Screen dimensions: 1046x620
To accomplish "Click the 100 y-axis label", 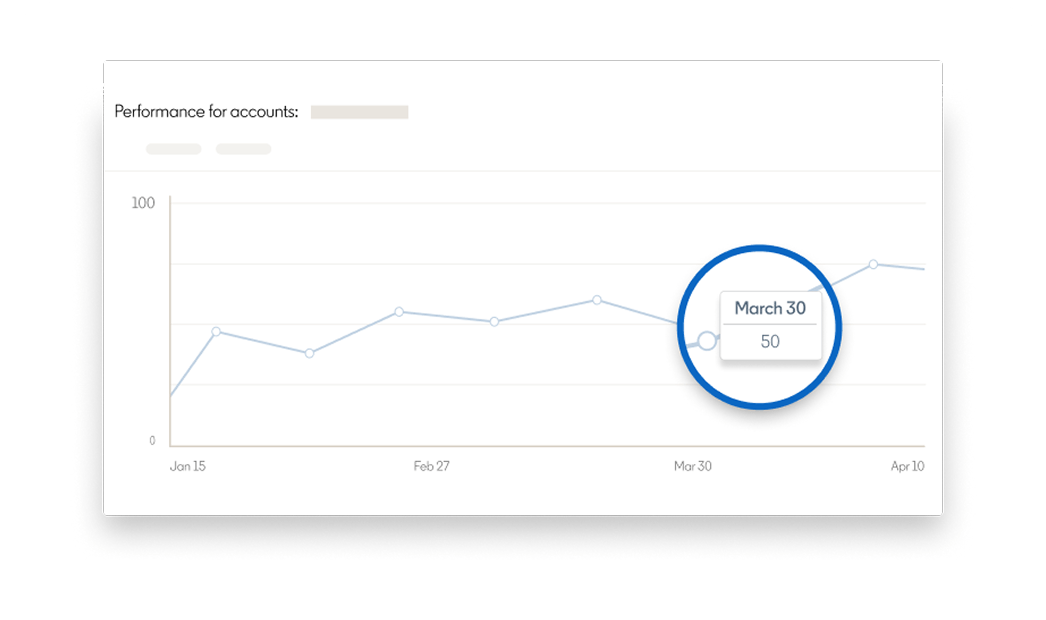I will [x=144, y=203].
